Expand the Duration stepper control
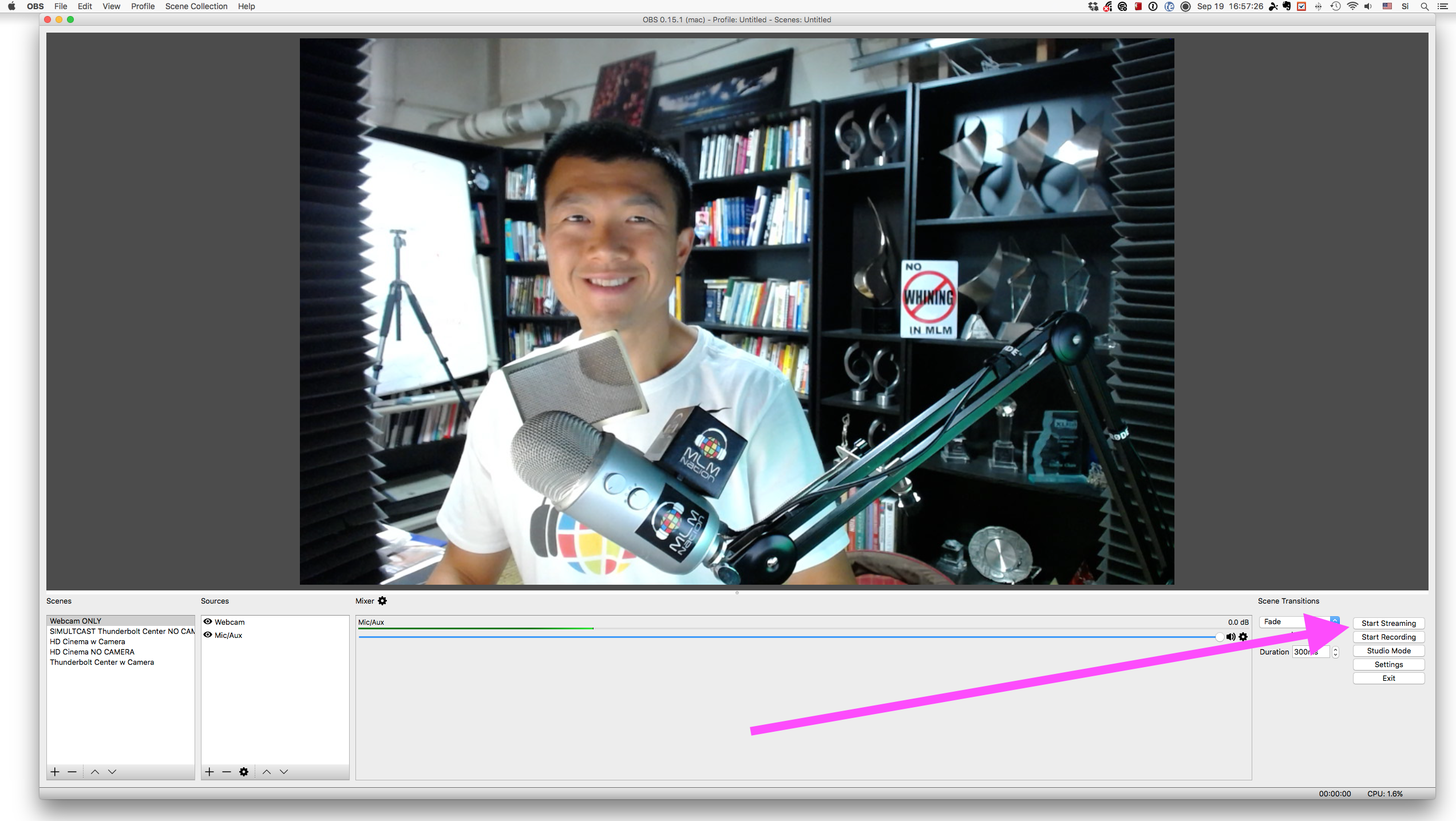This screenshot has height=821, width=1456. tap(1337, 652)
